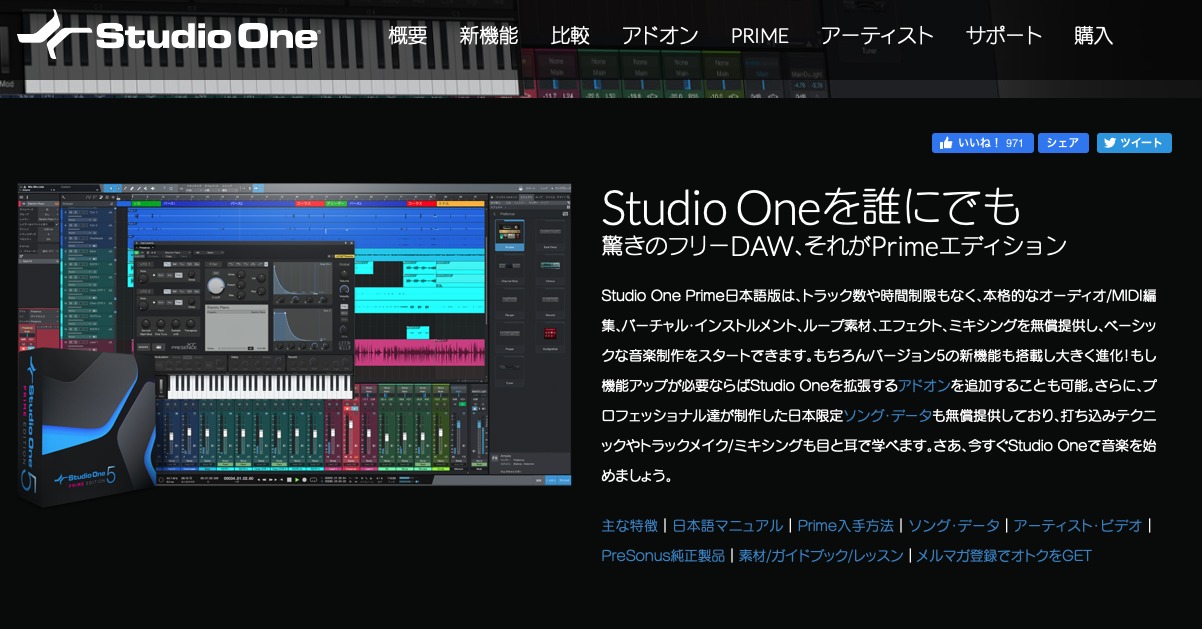Visit the PreSonus純正製品 link

663,555
